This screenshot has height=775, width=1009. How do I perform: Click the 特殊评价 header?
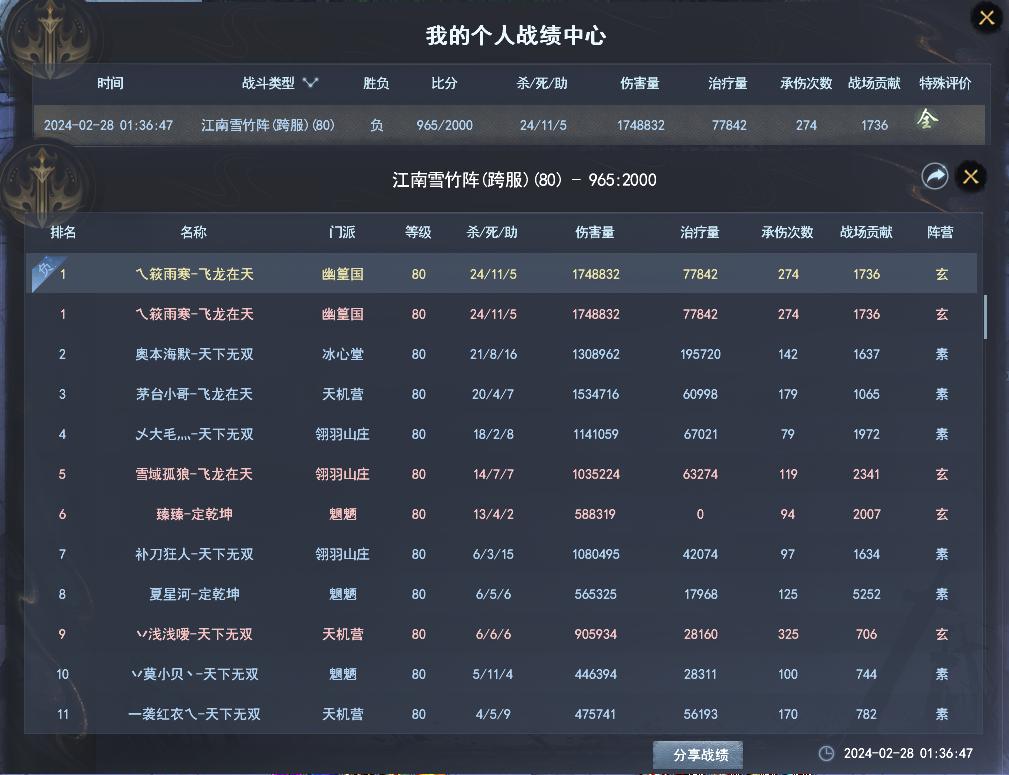[x=945, y=83]
